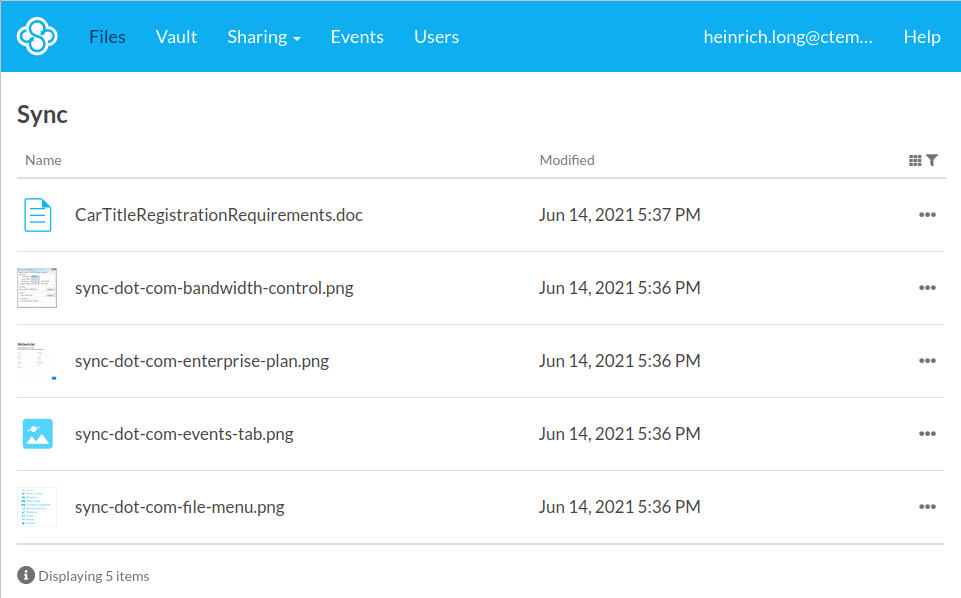Open sync-dot-com-file-menu.png
961x598 pixels.
pyautogui.click(x=180, y=507)
